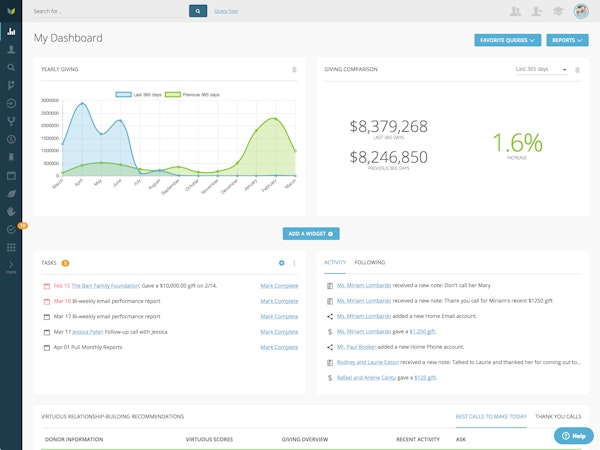The image size is (600, 450).
Task: Click the Add a Widget button
Action: tap(311, 233)
